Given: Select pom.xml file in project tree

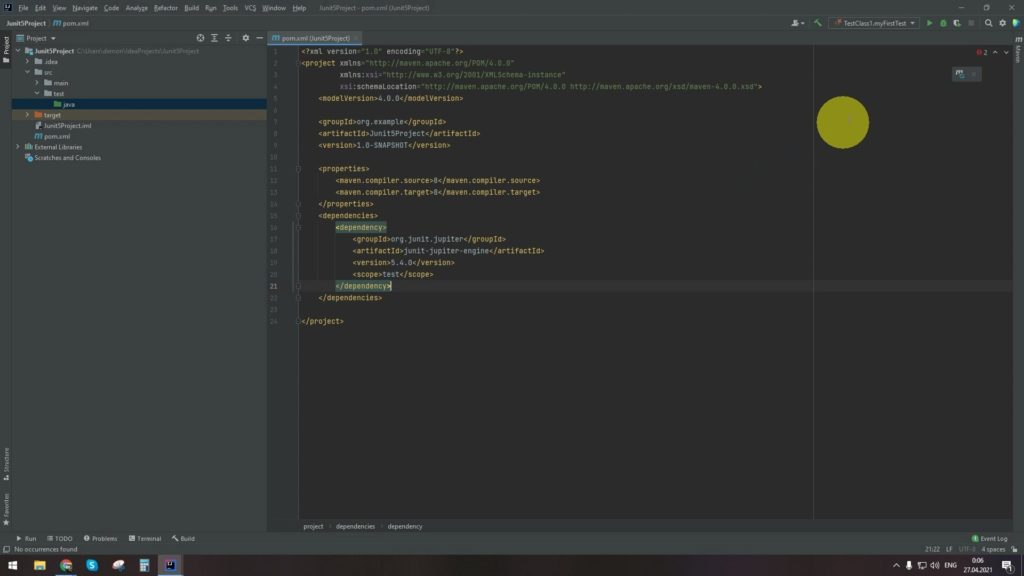Looking at the screenshot, I should coord(57,136).
